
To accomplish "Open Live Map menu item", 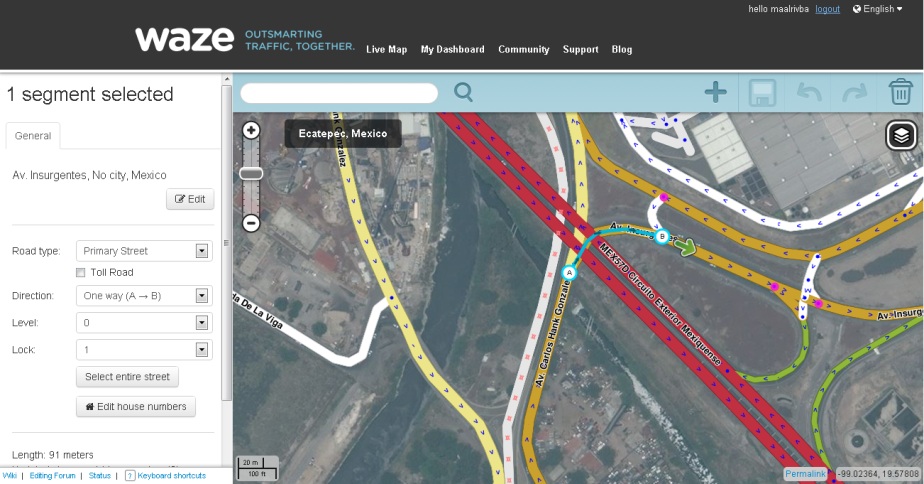I will pos(387,50).
